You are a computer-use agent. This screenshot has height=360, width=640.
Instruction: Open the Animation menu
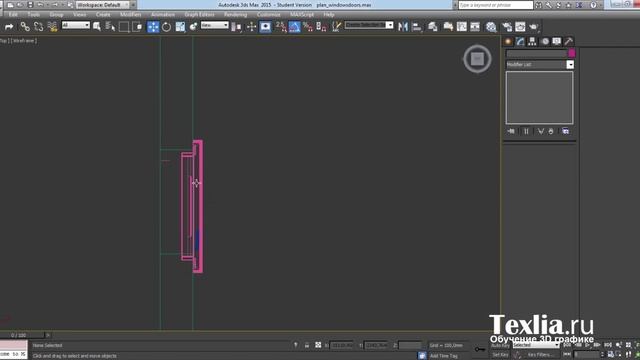click(163, 15)
